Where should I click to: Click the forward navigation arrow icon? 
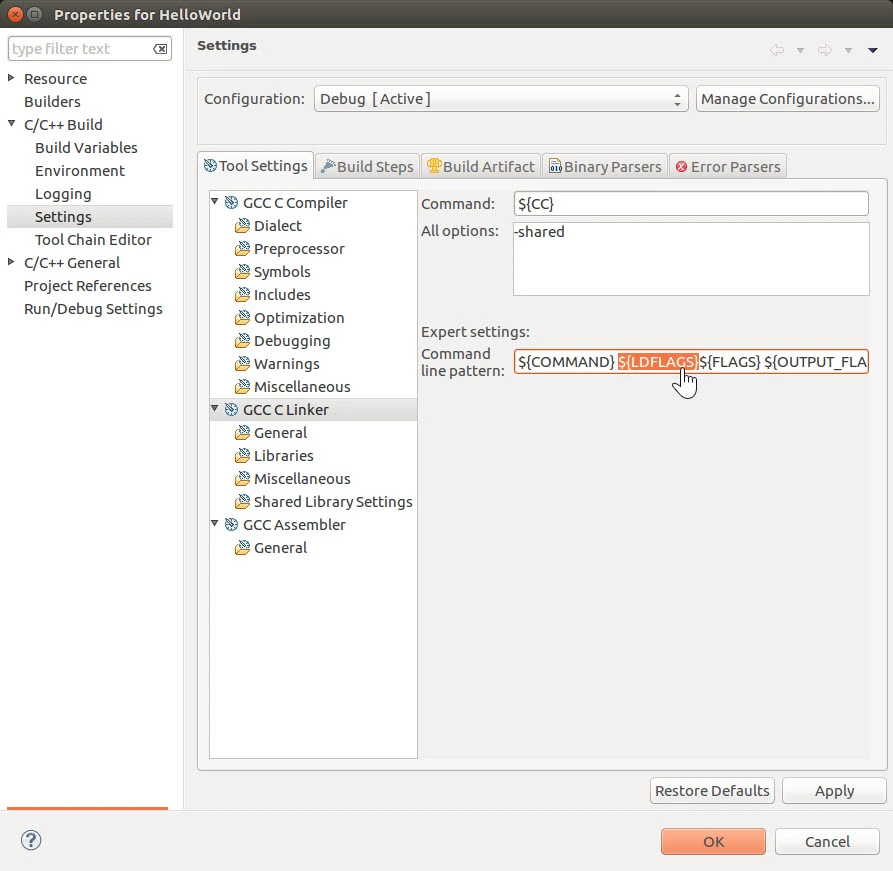824,50
